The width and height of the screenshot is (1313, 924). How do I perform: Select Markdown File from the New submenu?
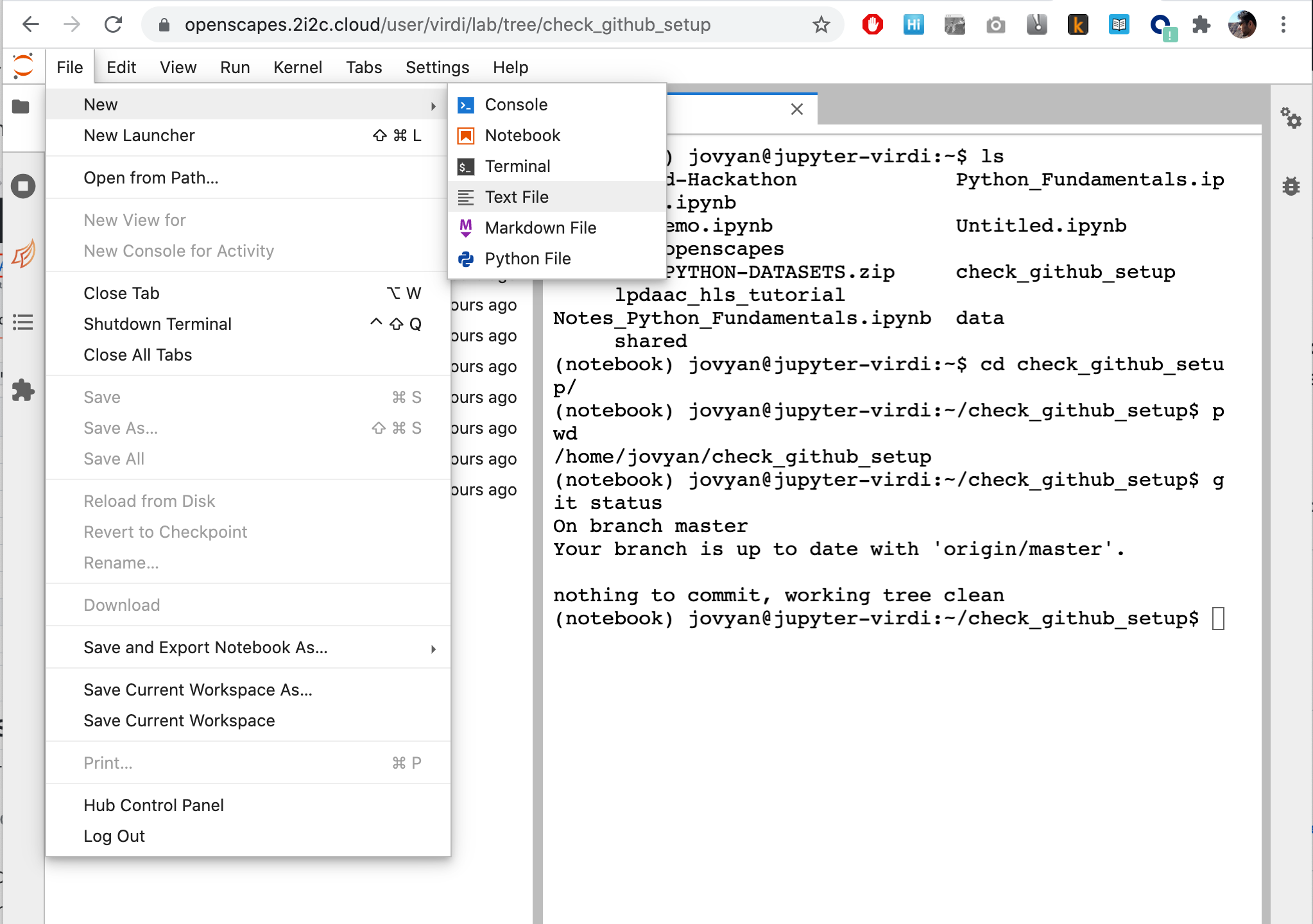[541, 228]
